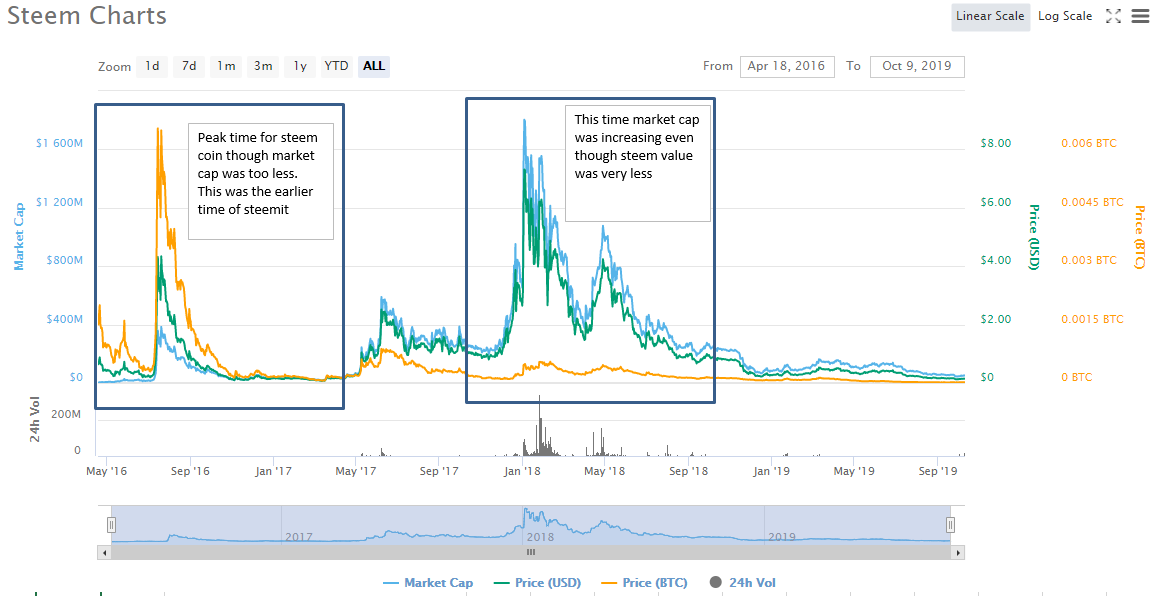Screen dimensions: 1168x596
Task: Click the $400M market cap label
Action: (x=65, y=319)
